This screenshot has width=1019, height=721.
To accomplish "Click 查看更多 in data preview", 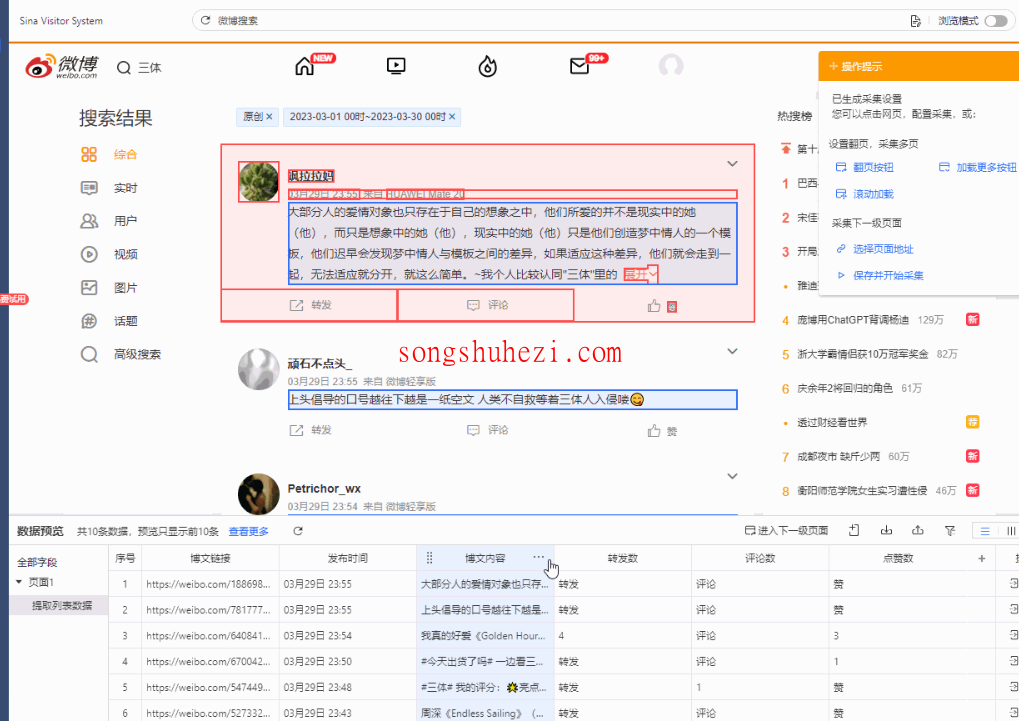I will [248, 532].
